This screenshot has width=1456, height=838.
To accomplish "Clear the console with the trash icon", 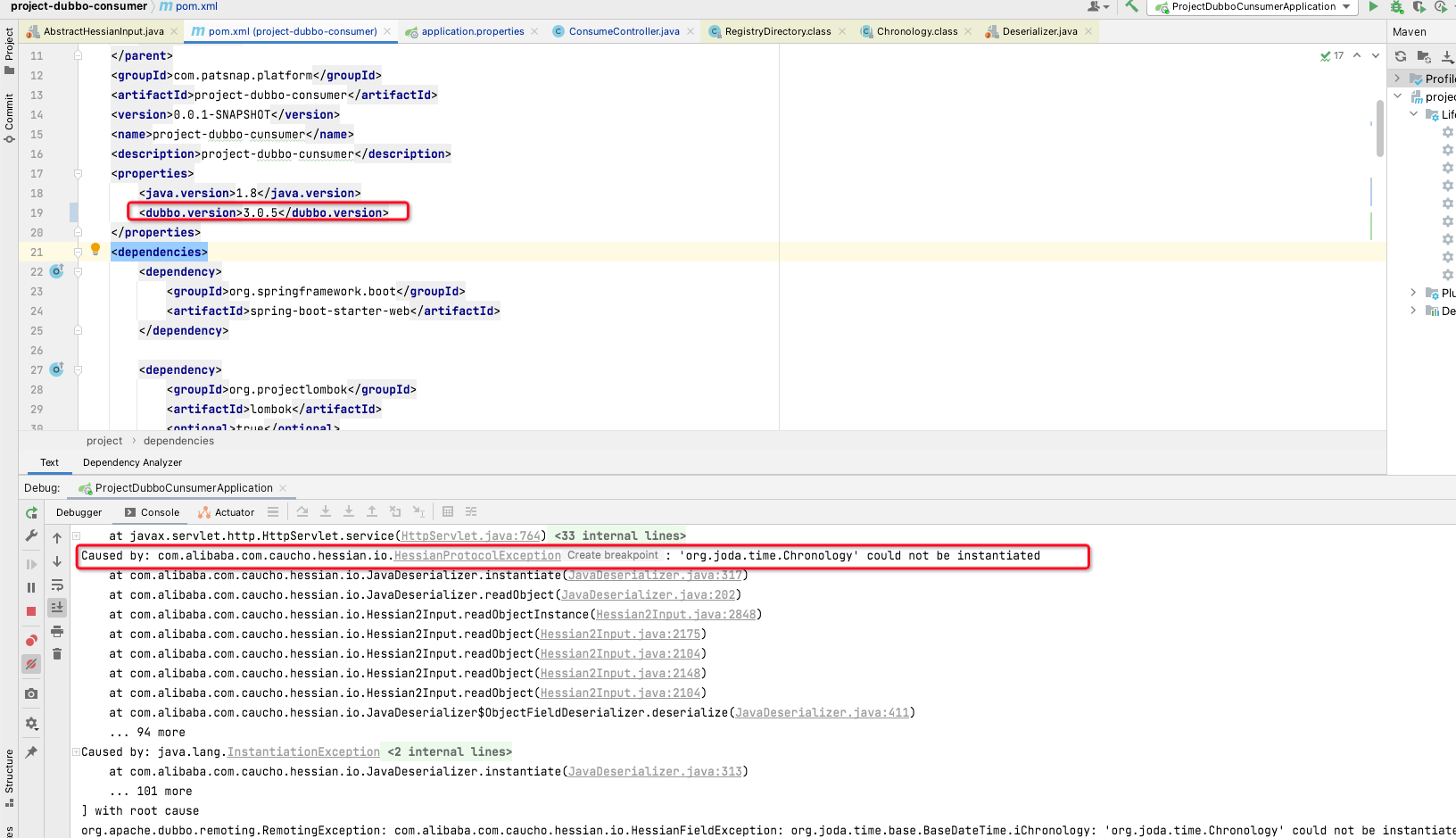I will [57, 653].
